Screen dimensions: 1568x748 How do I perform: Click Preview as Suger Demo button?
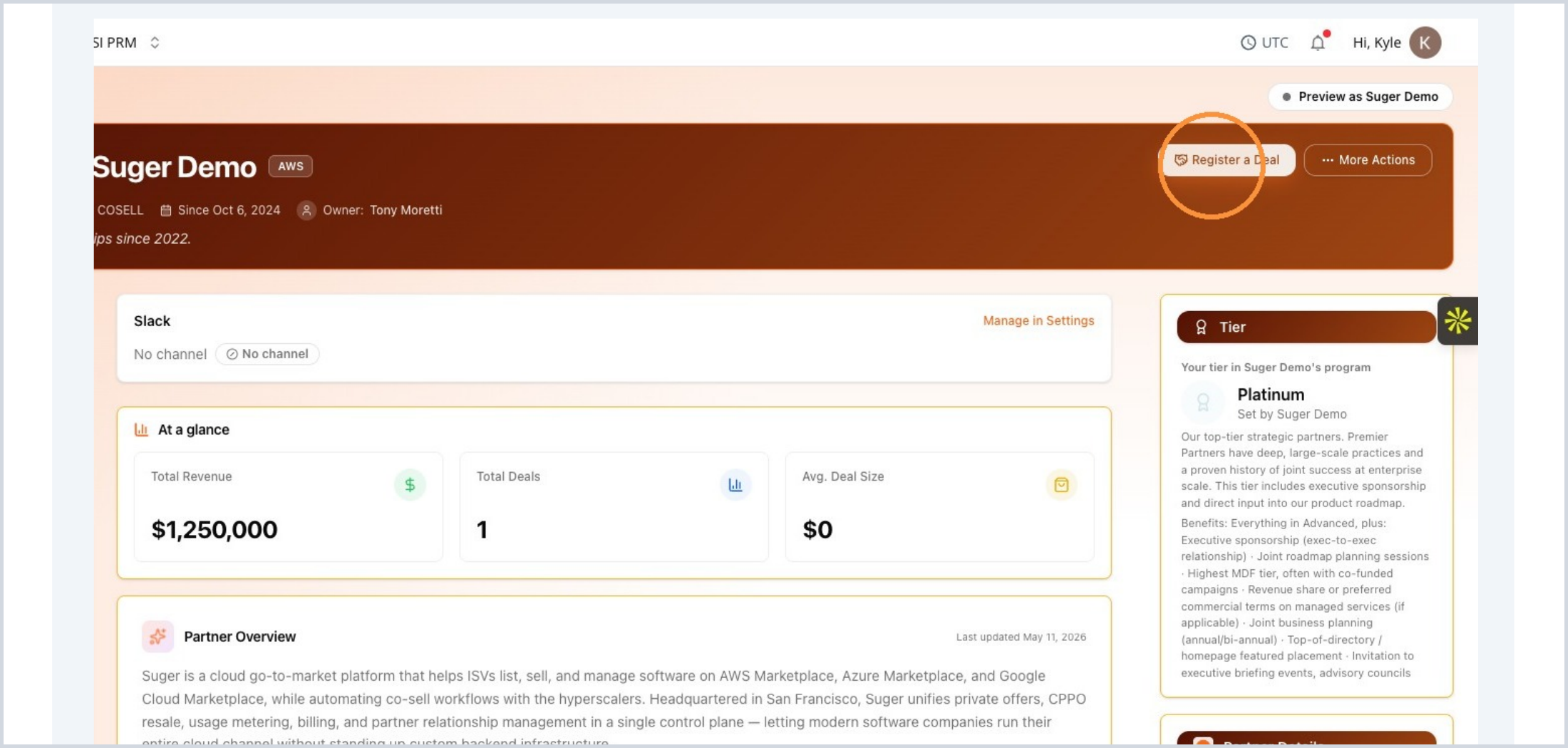click(1360, 97)
